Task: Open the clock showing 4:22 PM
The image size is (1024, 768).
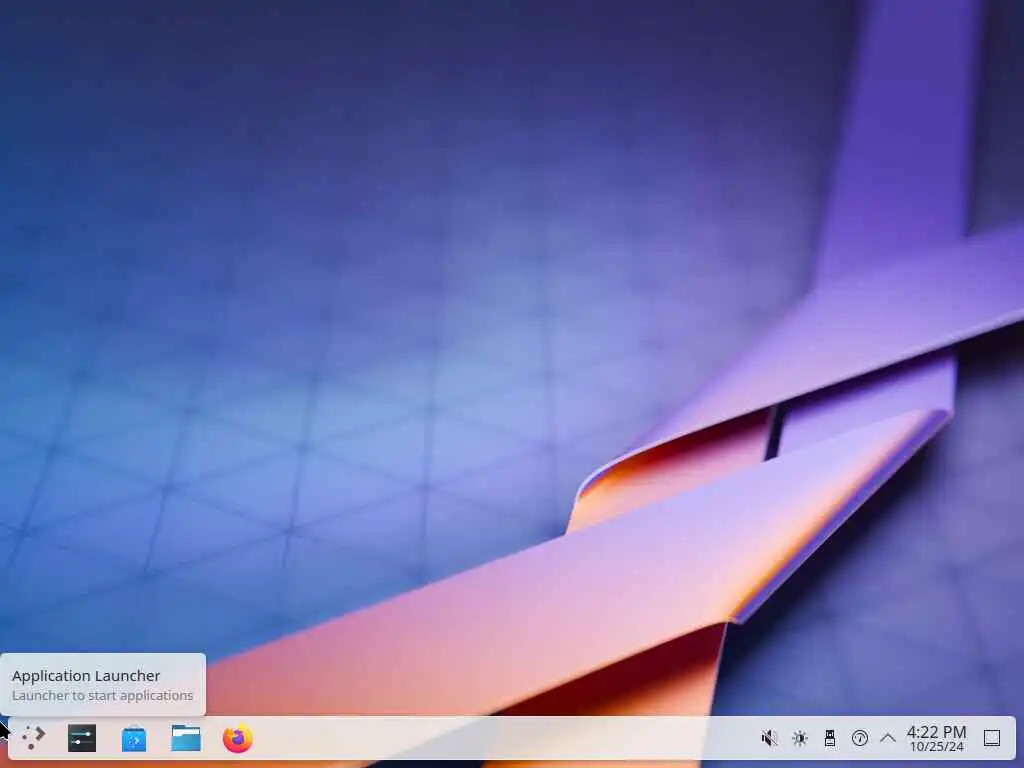Action: coord(936,738)
